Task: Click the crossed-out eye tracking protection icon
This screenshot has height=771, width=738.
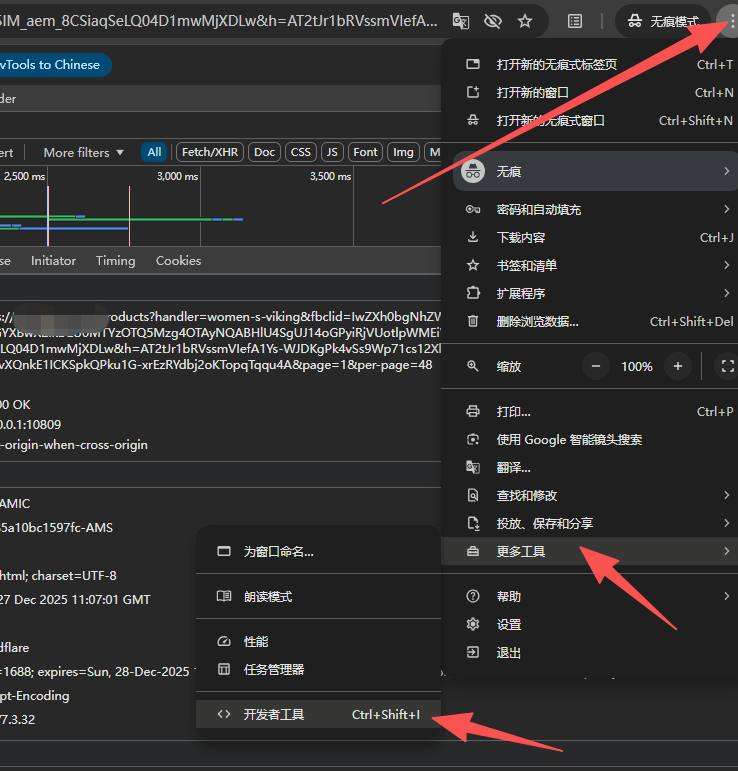Action: pyautogui.click(x=492, y=20)
